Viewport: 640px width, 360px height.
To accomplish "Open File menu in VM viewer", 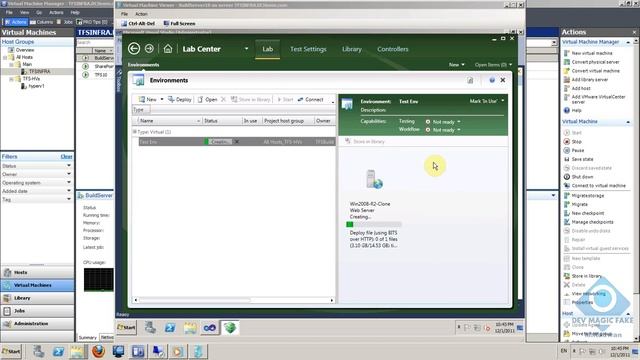I will point(124,14).
